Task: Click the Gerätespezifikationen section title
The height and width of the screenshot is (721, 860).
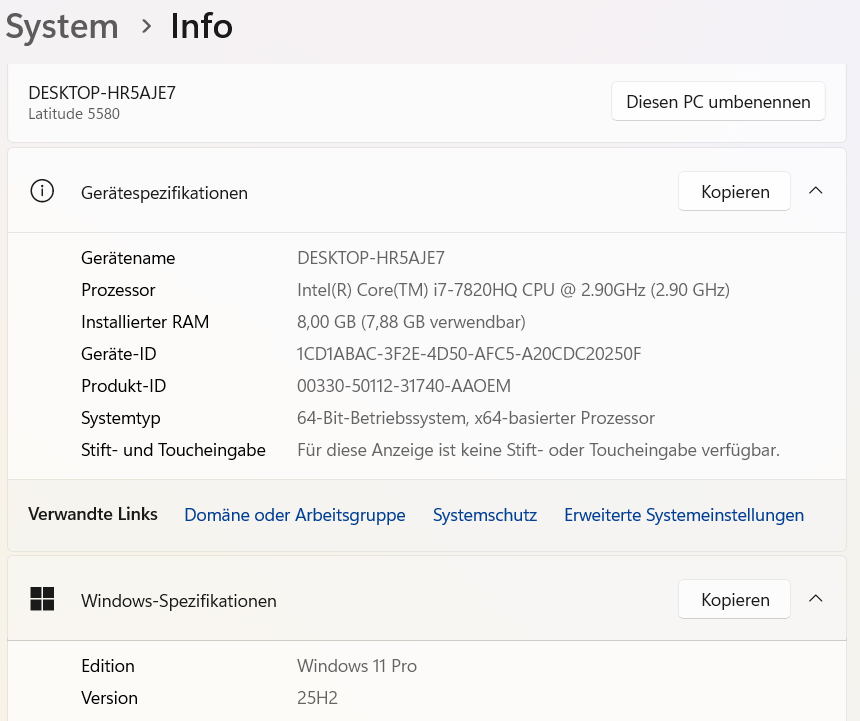Action: (165, 193)
